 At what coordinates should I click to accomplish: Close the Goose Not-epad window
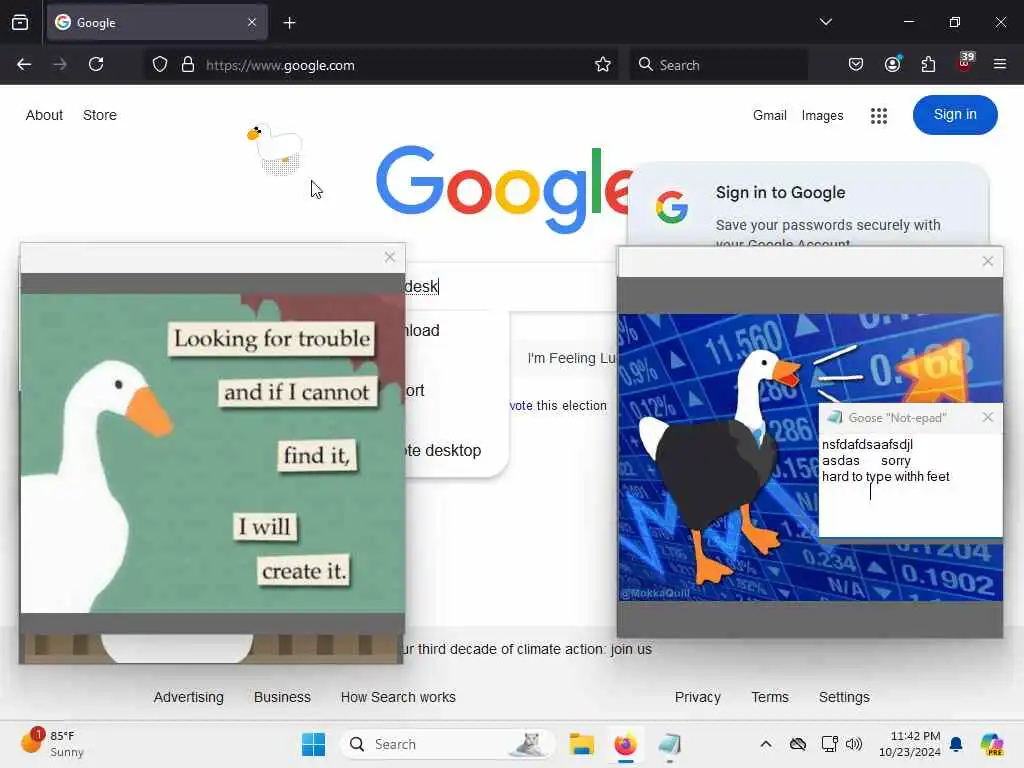(x=987, y=417)
